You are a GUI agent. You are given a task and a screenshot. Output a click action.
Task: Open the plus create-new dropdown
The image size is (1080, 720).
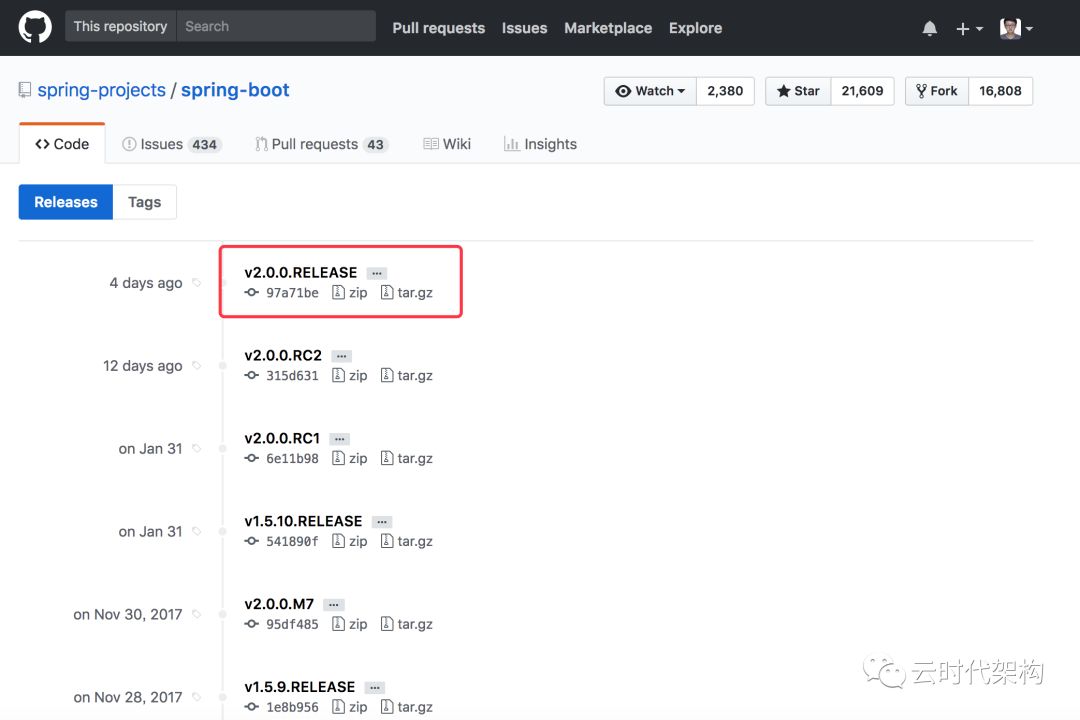click(x=969, y=28)
